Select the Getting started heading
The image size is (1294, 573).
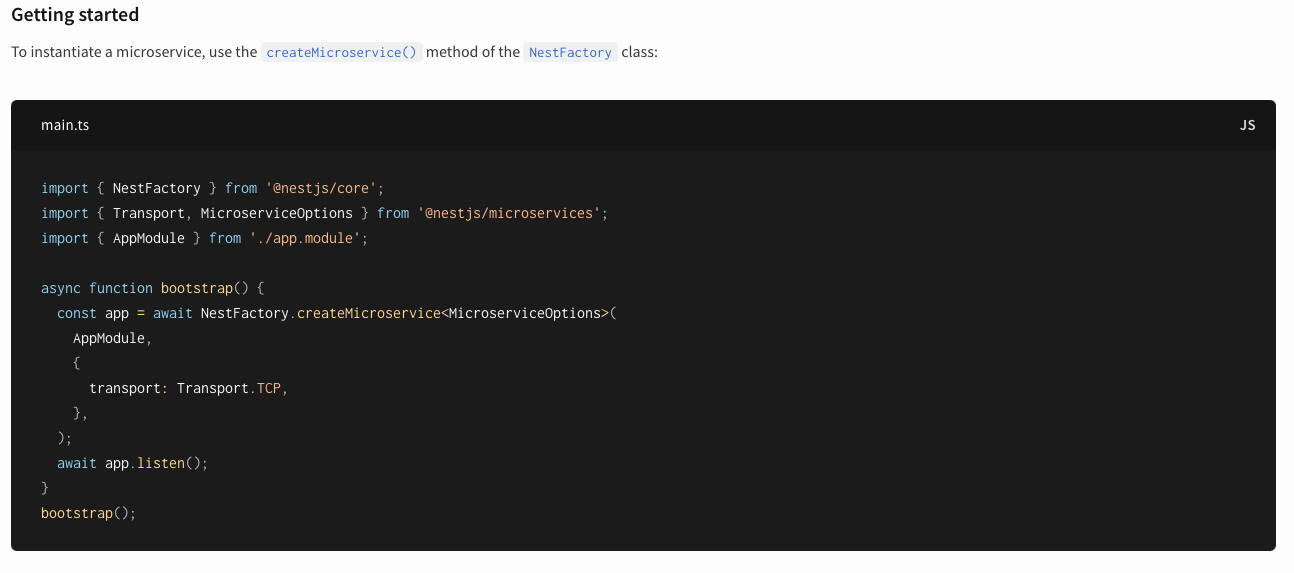click(x=75, y=15)
